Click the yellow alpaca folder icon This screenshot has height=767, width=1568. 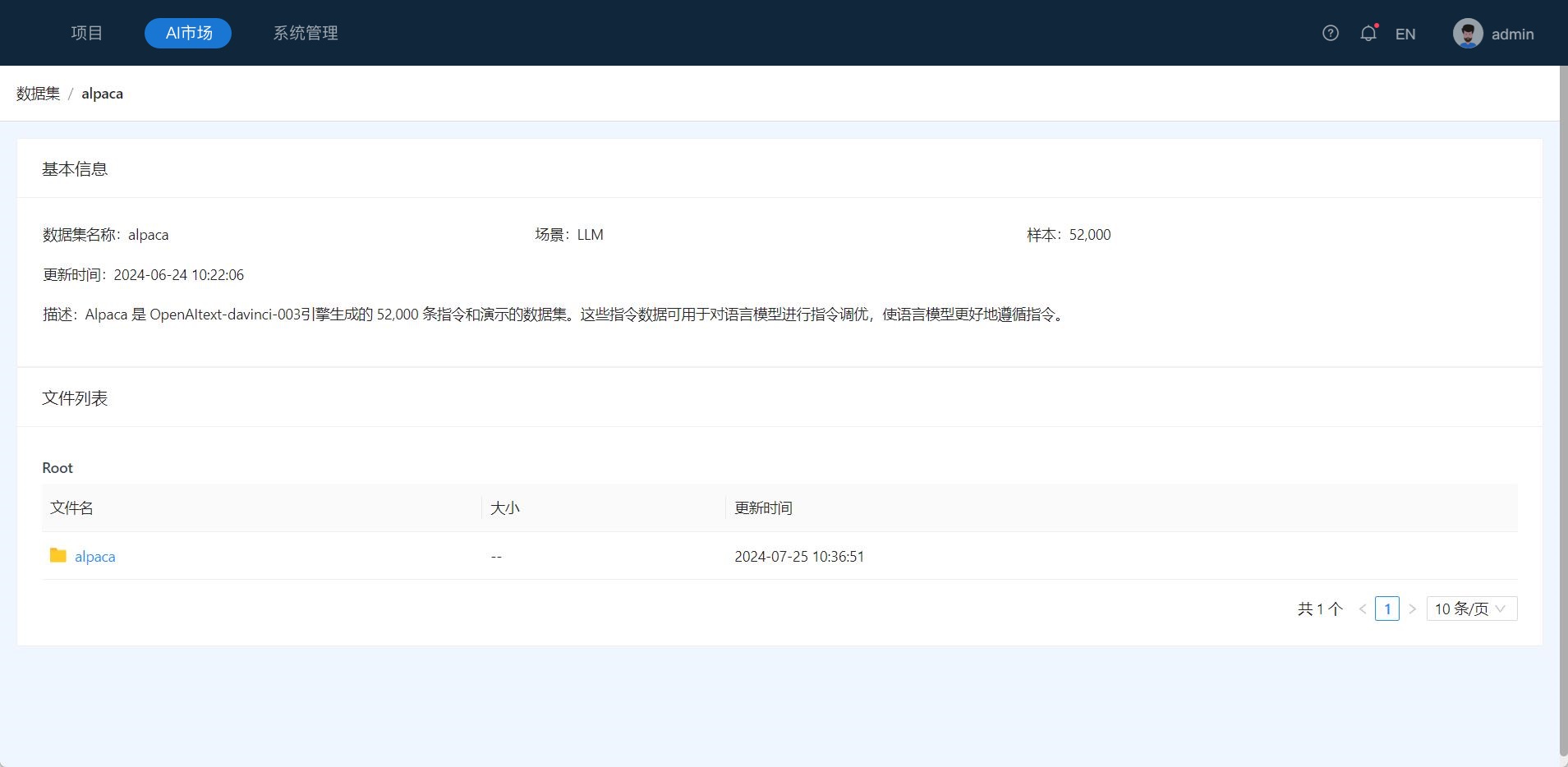57,556
